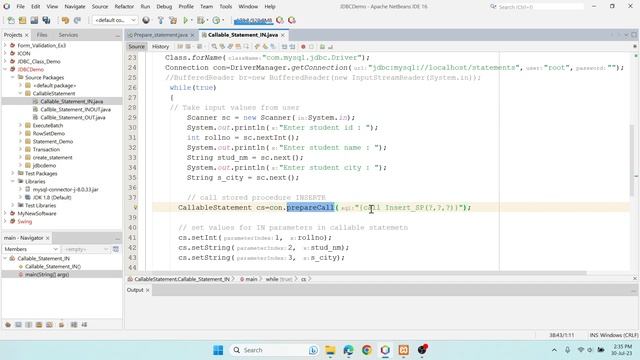Switch to History view of editor
Image resolution: width=640 pixels, height=360 pixels.
(160, 47)
